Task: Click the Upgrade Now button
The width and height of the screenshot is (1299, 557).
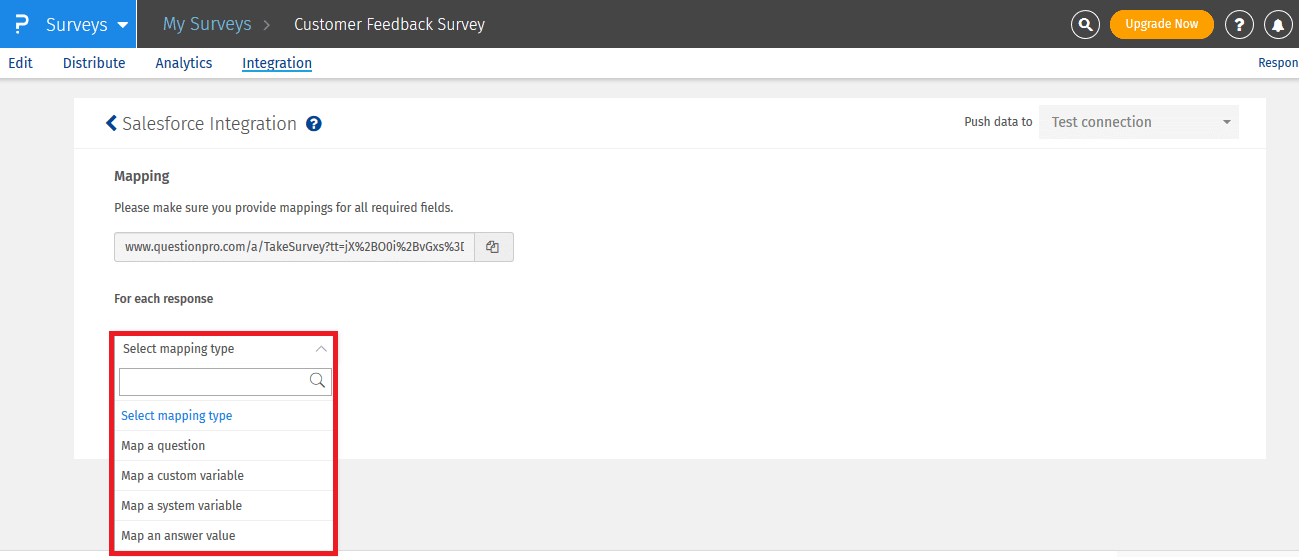Action: pyautogui.click(x=1161, y=24)
